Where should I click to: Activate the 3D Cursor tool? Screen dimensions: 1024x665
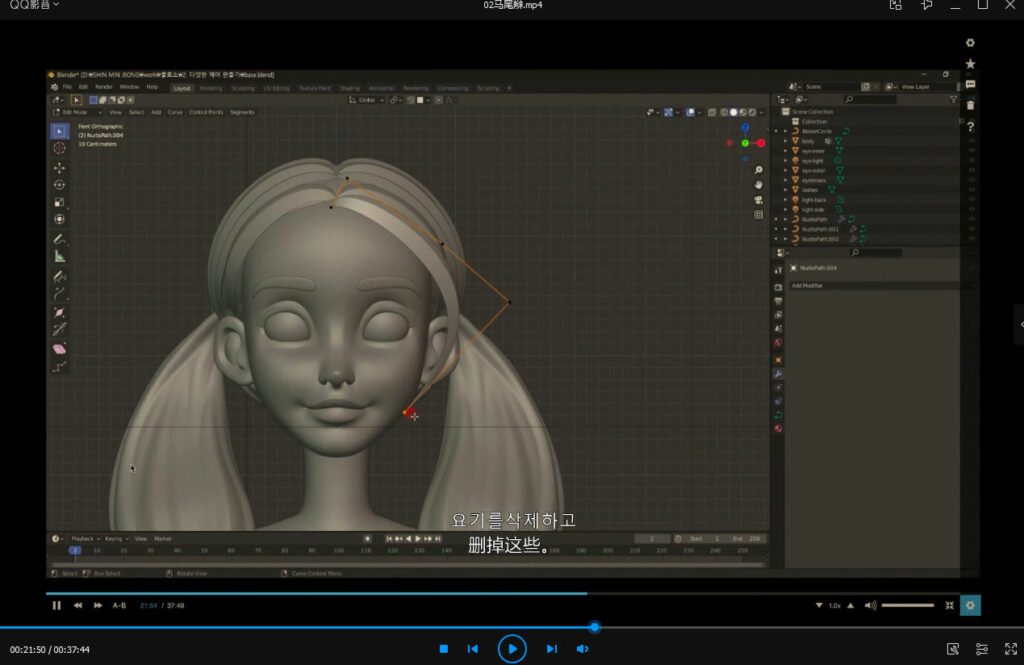tap(59, 149)
